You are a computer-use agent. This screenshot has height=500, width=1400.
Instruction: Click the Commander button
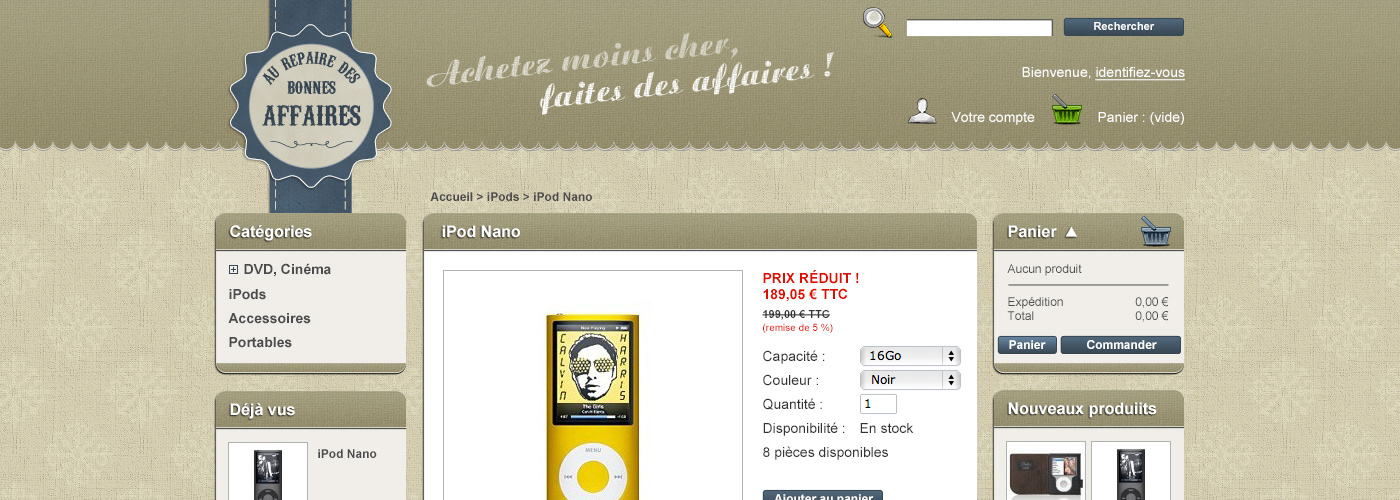point(1121,345)
